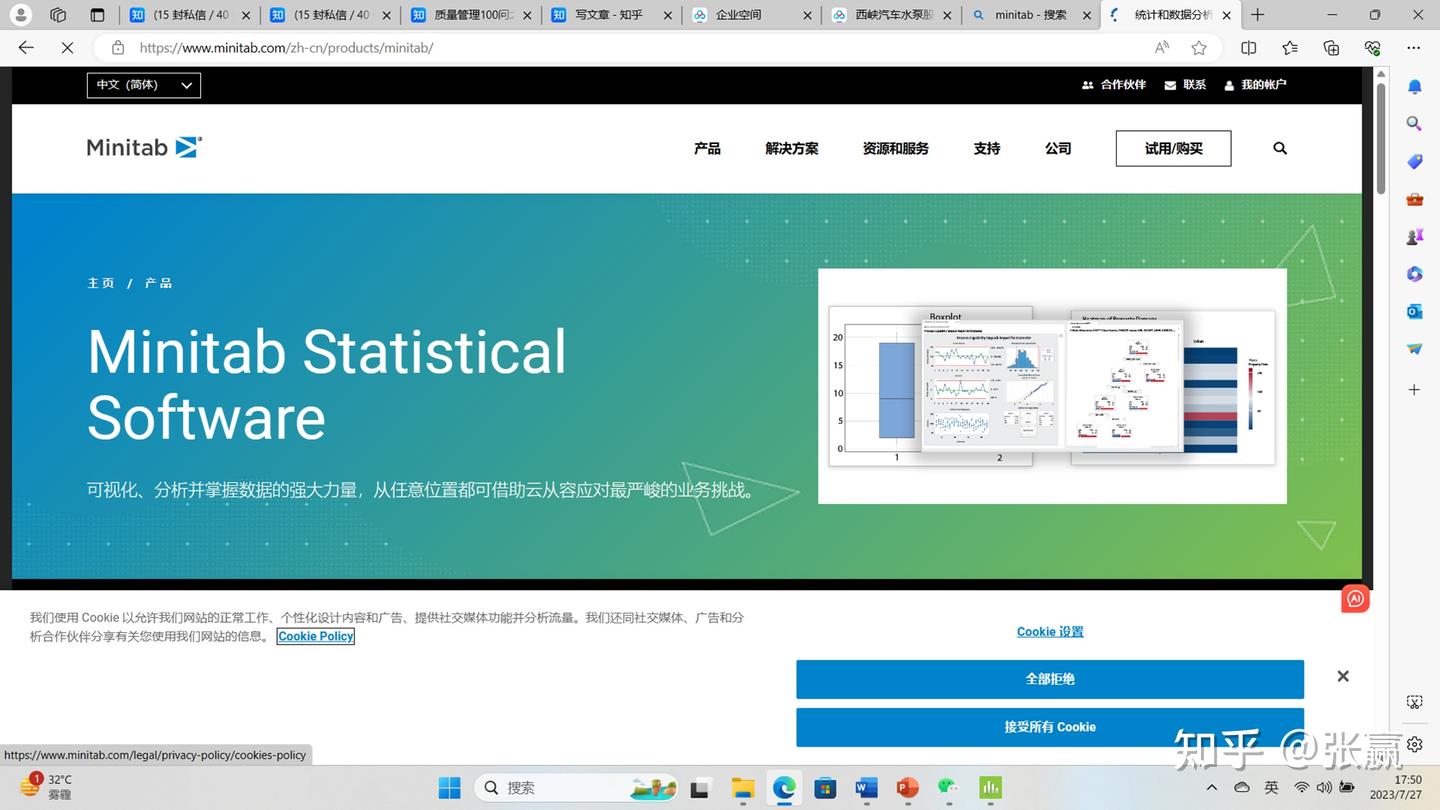Open WeChat from the taskbar

[947, 788]
